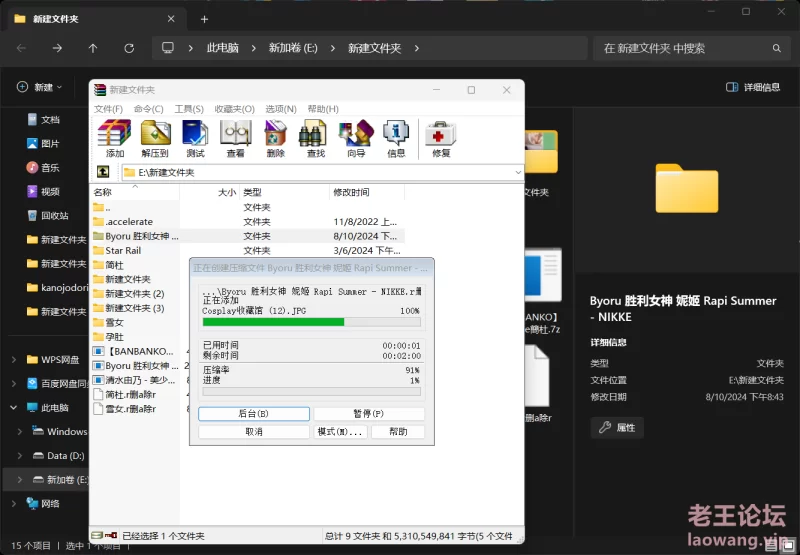Click the 暂停(P) pause button
The width and height of the screenshot is (800, 555).
pos(368,414)
